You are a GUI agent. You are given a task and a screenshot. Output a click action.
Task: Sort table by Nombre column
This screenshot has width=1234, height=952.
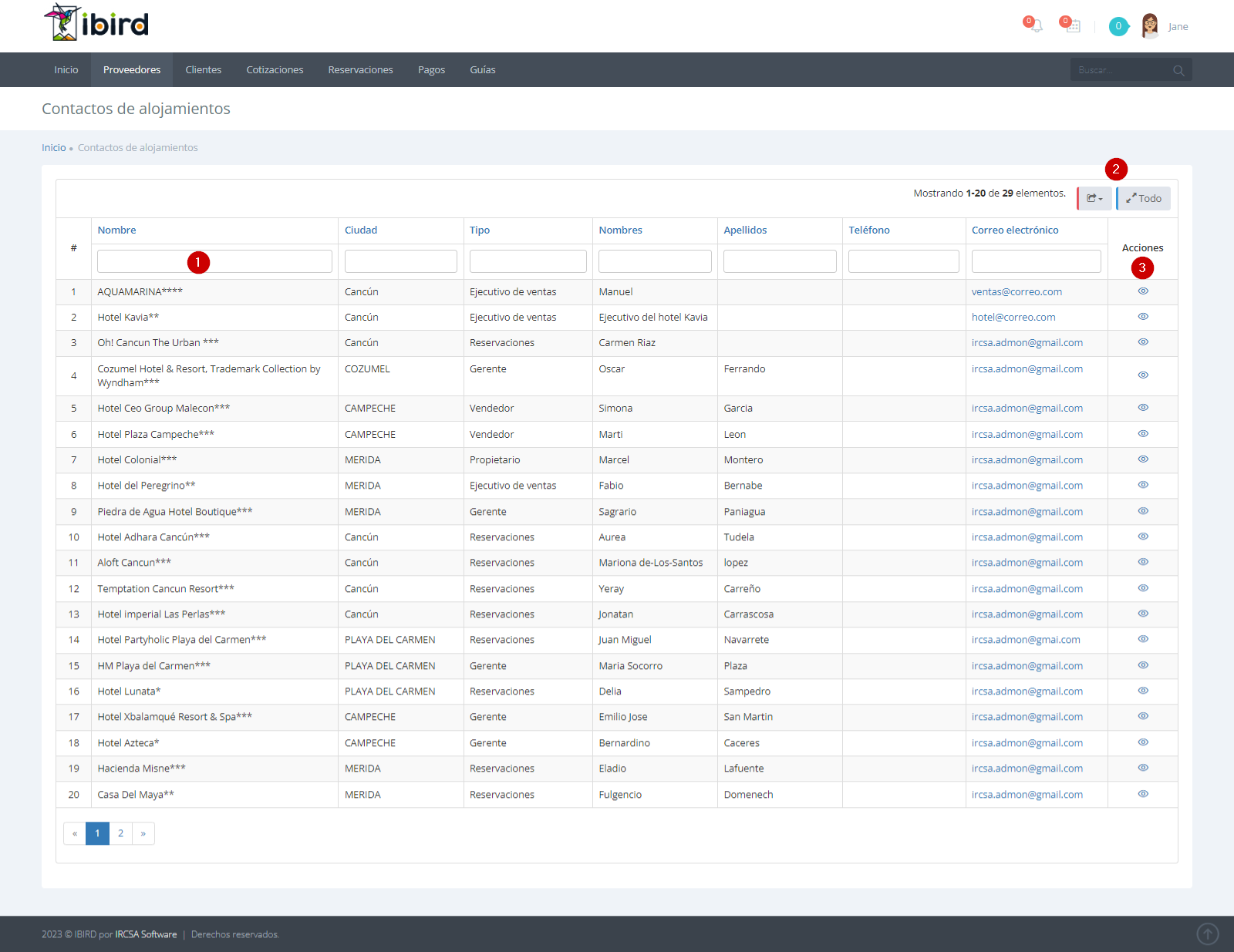pyautogui.click(x=116, y=230)
